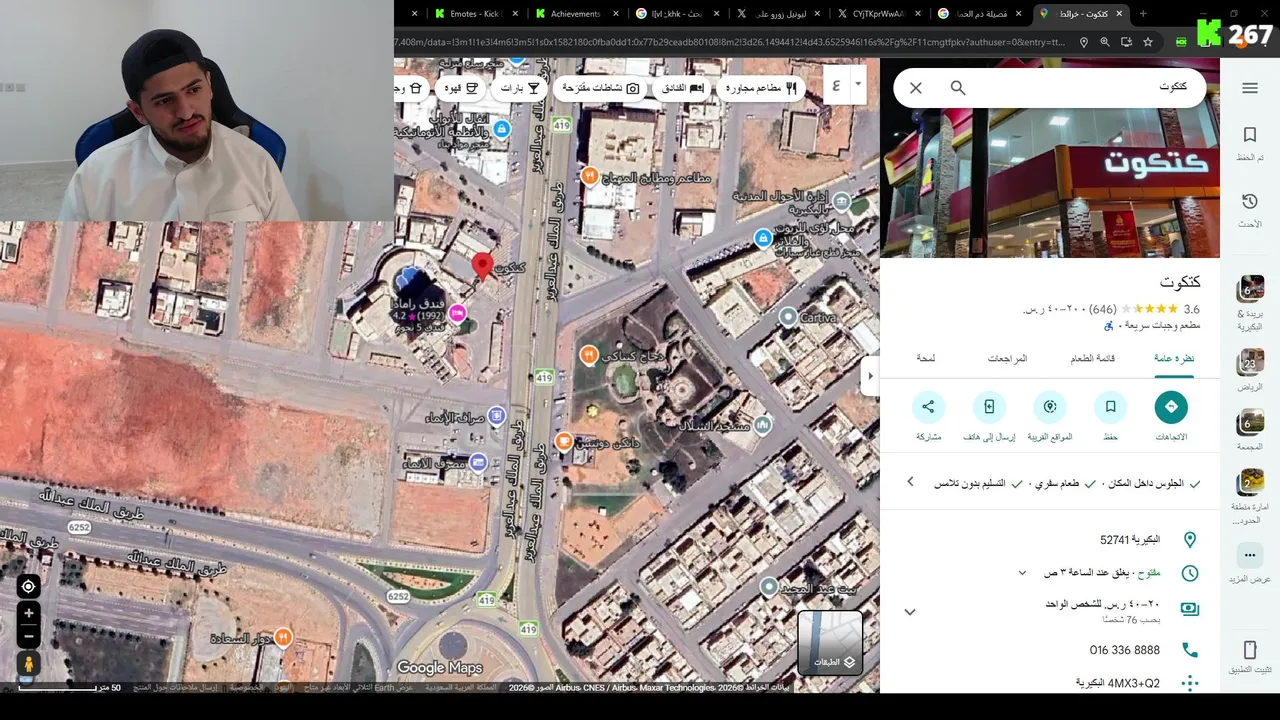This screenshot has height=720, width=1280.
Task: Open the language dropdown arrow near ع
Action: point(858,85)
